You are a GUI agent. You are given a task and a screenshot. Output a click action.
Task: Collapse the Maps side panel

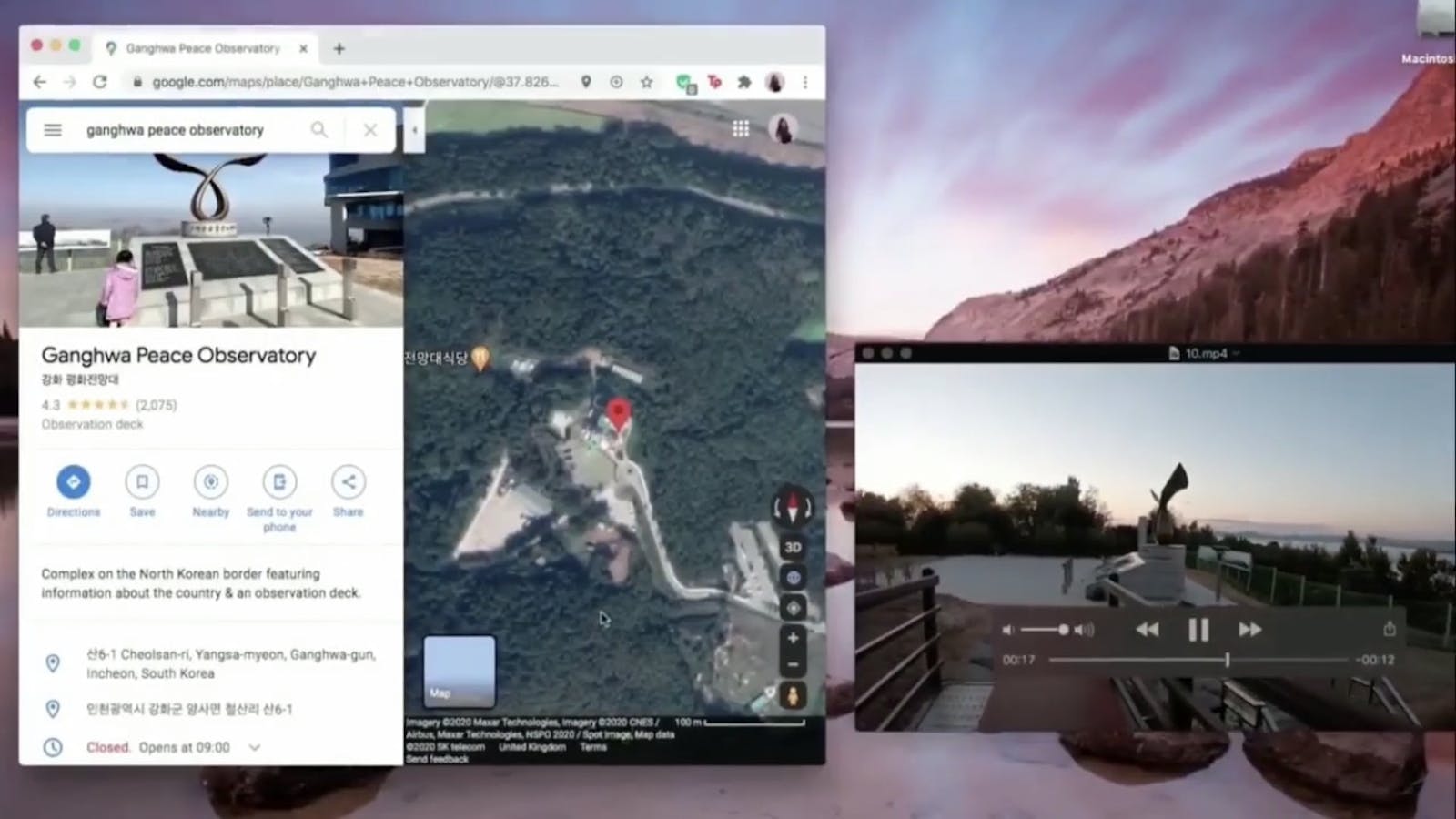414,130
